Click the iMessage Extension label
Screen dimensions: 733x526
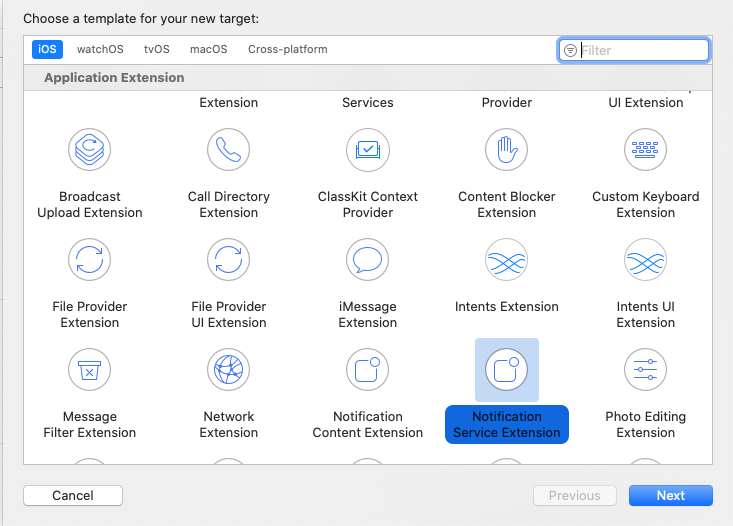point(368,314)
